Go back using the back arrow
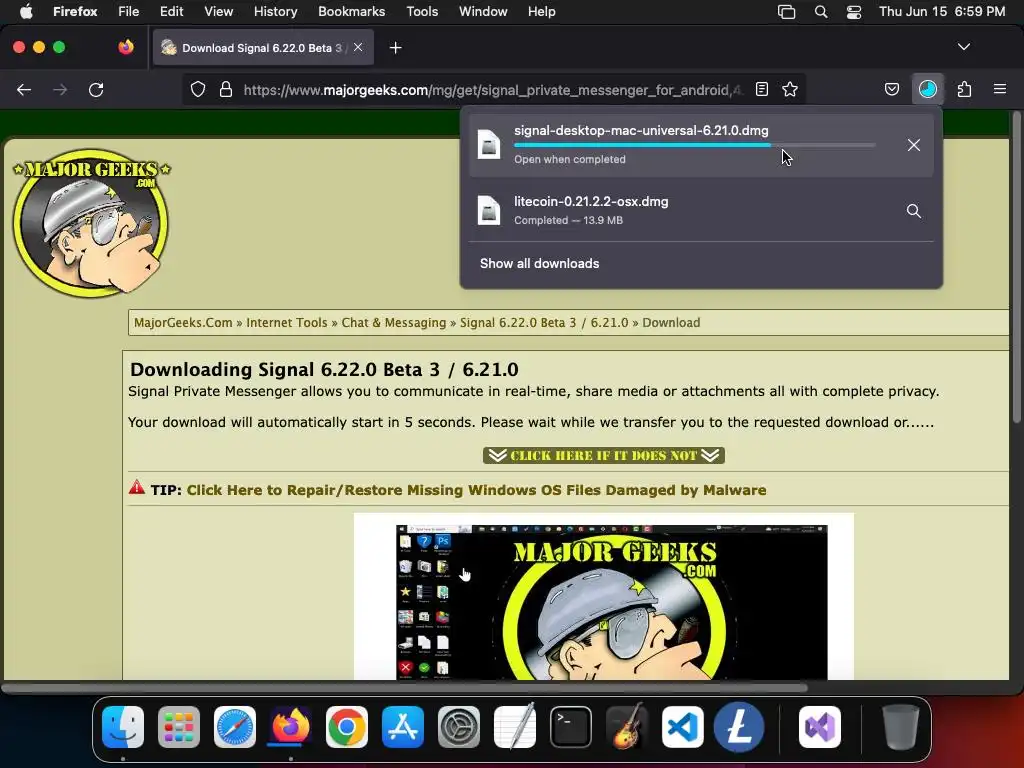This screenshot has width=1024, height=768. (24, 89)
